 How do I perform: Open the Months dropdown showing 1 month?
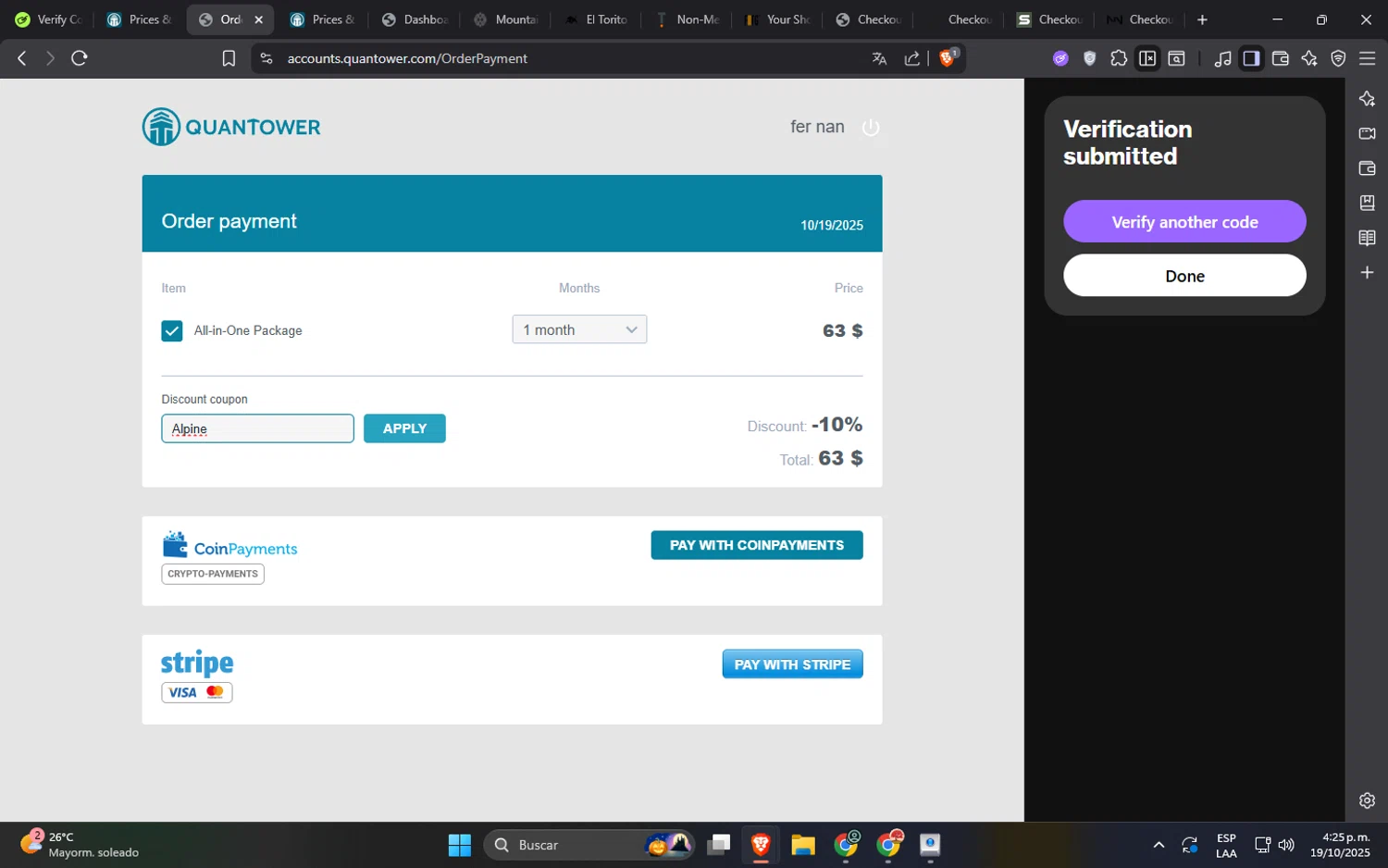click(579, 329)
